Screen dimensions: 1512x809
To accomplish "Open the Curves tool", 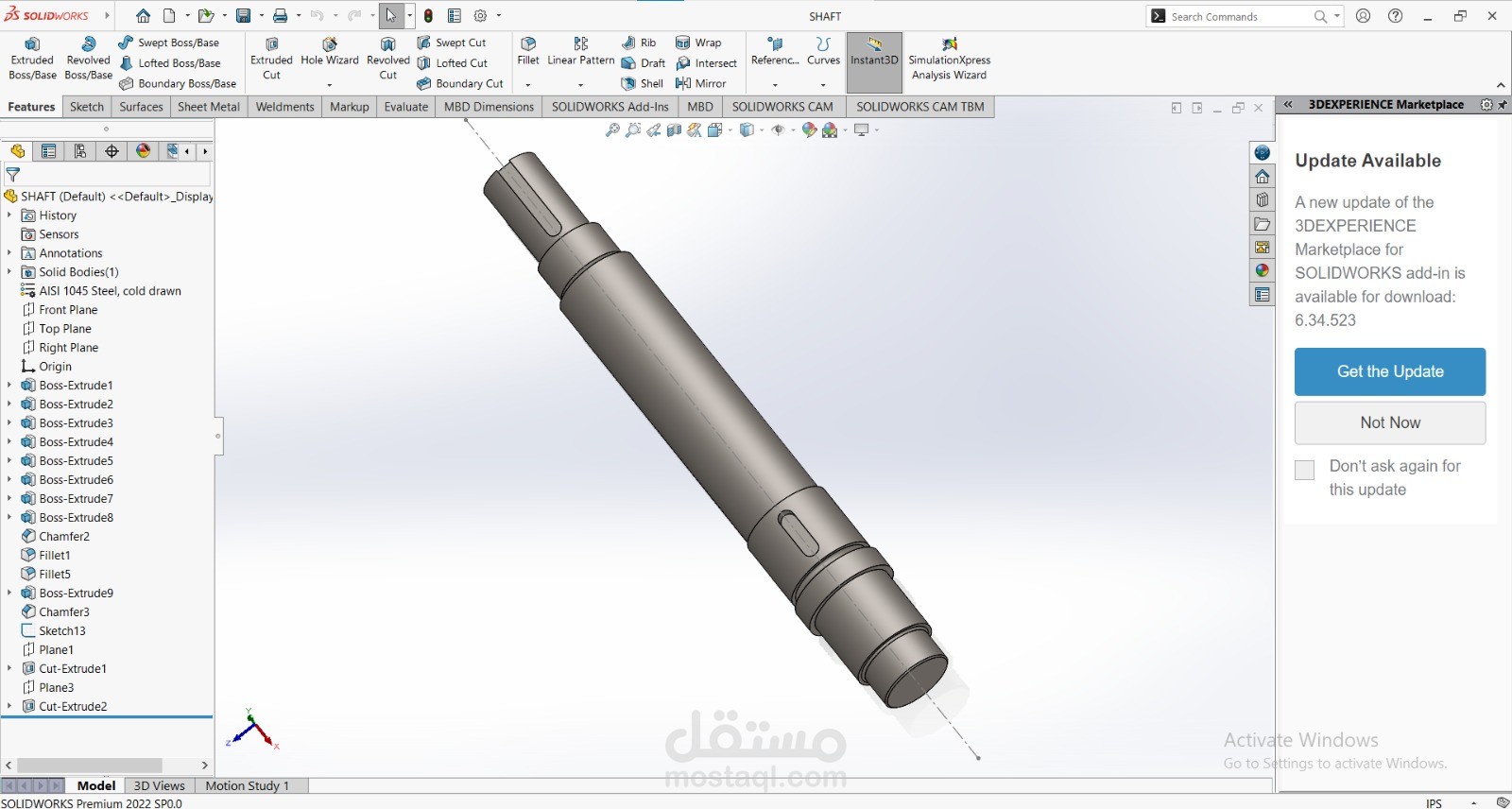I will [823, 52].
